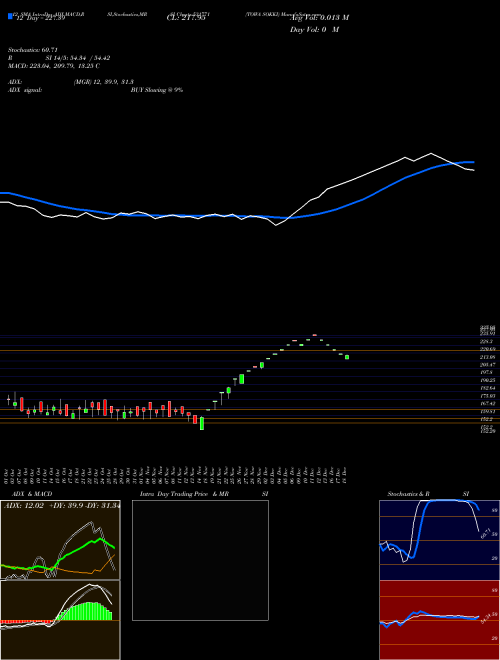Click the 190.25 price axis label
This screenshot has height=660, width=500.
488,380
